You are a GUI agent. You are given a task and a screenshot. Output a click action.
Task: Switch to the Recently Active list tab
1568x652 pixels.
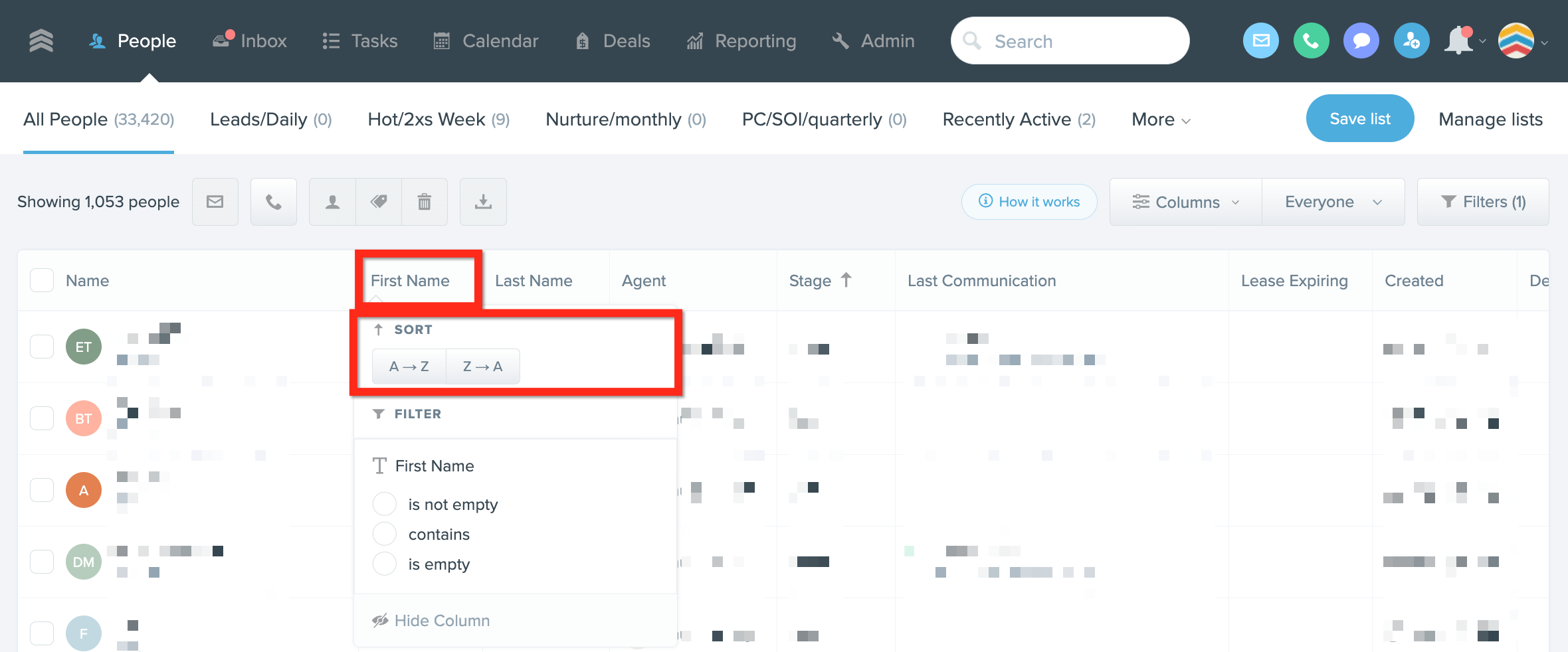click(1019, 119)
